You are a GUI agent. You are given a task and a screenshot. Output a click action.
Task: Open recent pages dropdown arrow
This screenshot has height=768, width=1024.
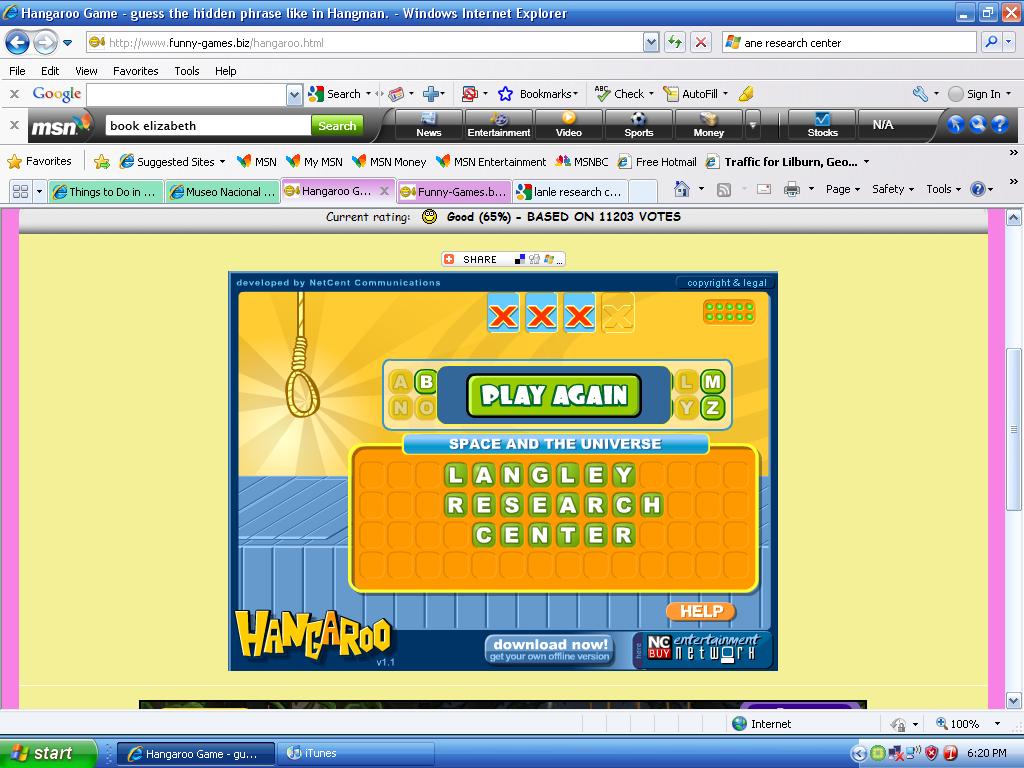(67, 43)
